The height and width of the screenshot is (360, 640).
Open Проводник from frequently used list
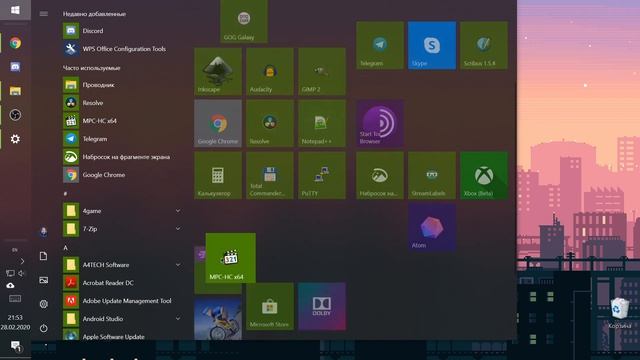click(122, 85)
